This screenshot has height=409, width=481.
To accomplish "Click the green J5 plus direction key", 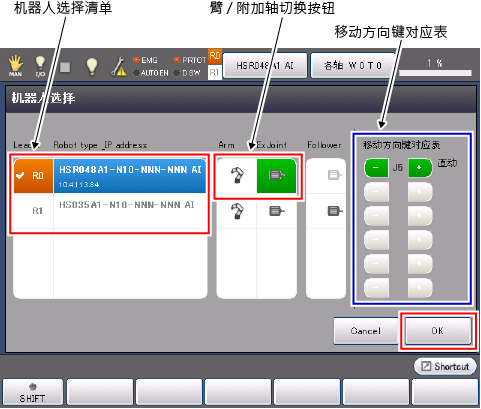I will 420,168.
